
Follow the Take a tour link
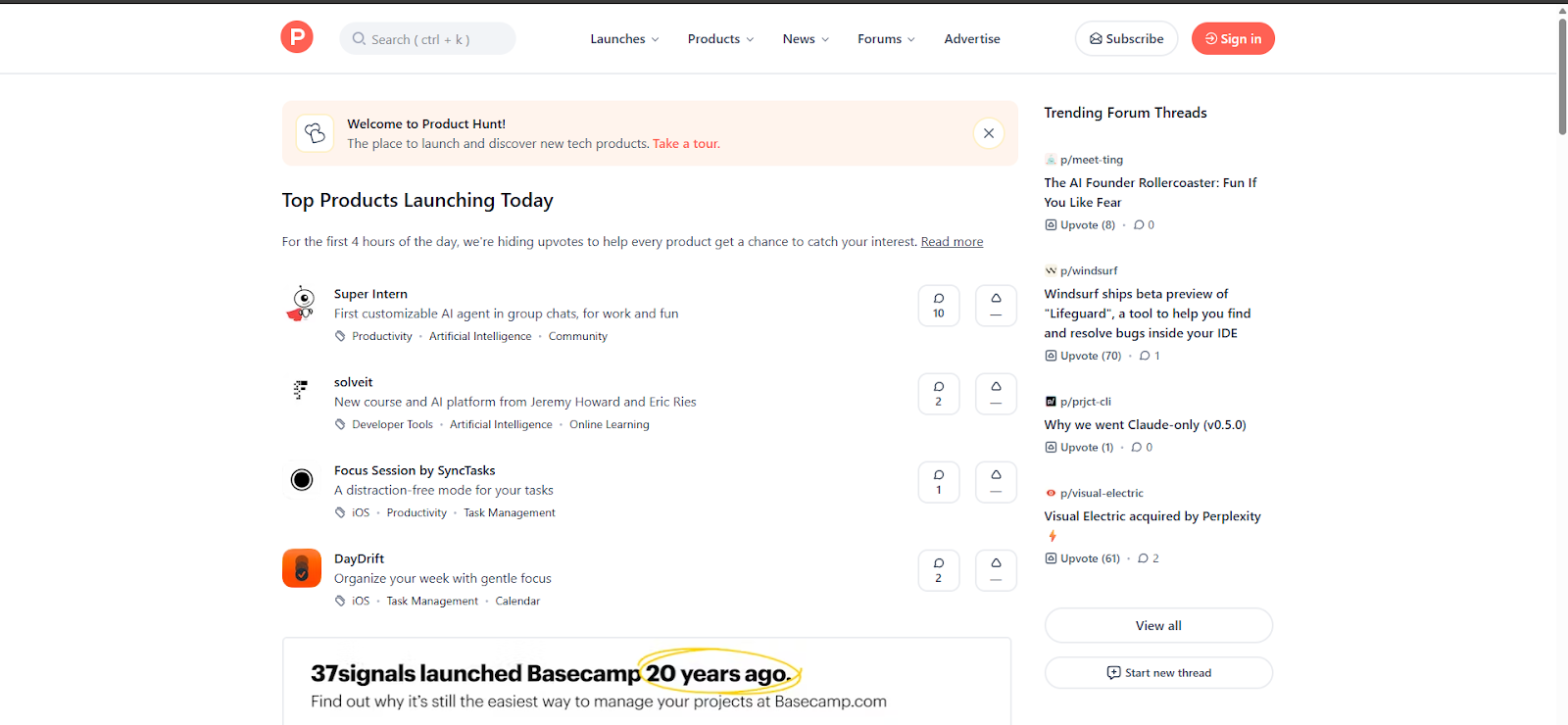tap(686, 144)
